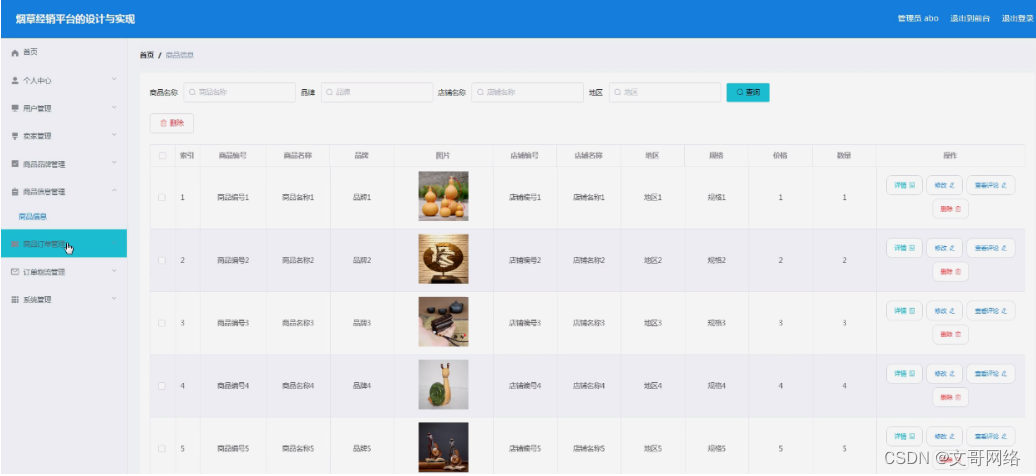Tick the select-all checkbox in the table header
The height and width of the screenshot is (476, 1036).
(163, 156)
